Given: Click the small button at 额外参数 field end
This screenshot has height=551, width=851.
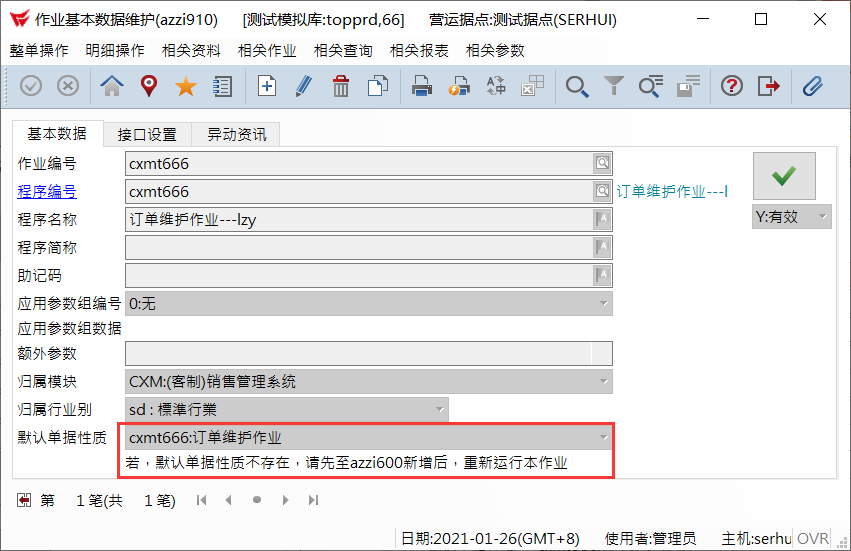Looking at the screenshot, I should tap(602, 353).
